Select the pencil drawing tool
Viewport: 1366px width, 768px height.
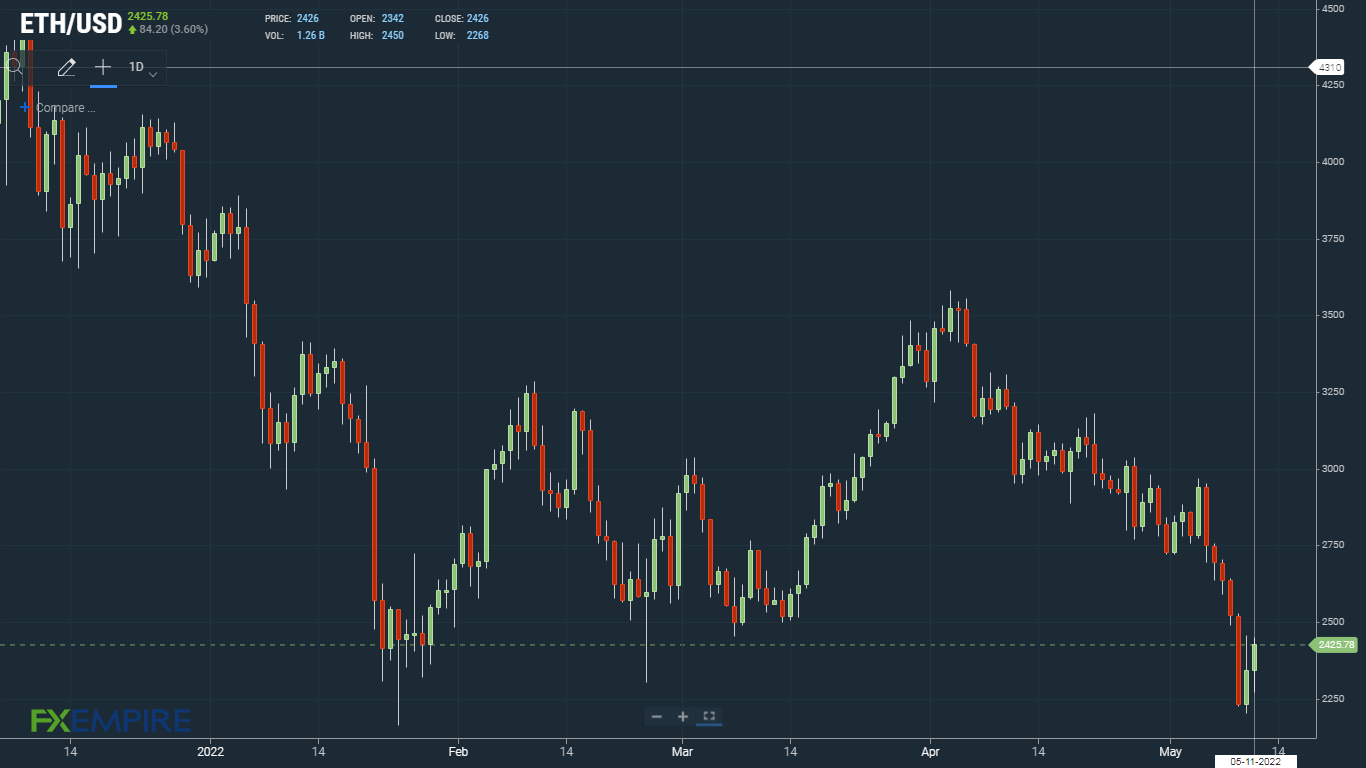click(x=66, y=68)
